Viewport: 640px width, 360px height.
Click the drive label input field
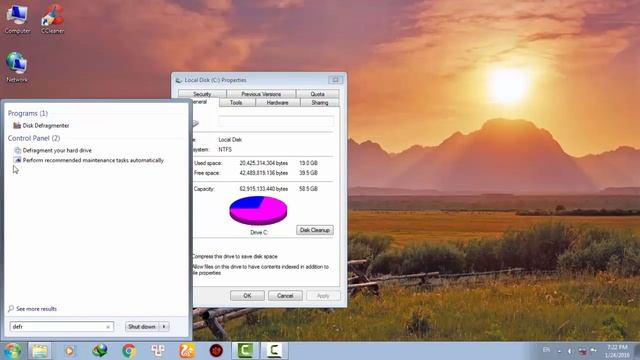[276, 121]
